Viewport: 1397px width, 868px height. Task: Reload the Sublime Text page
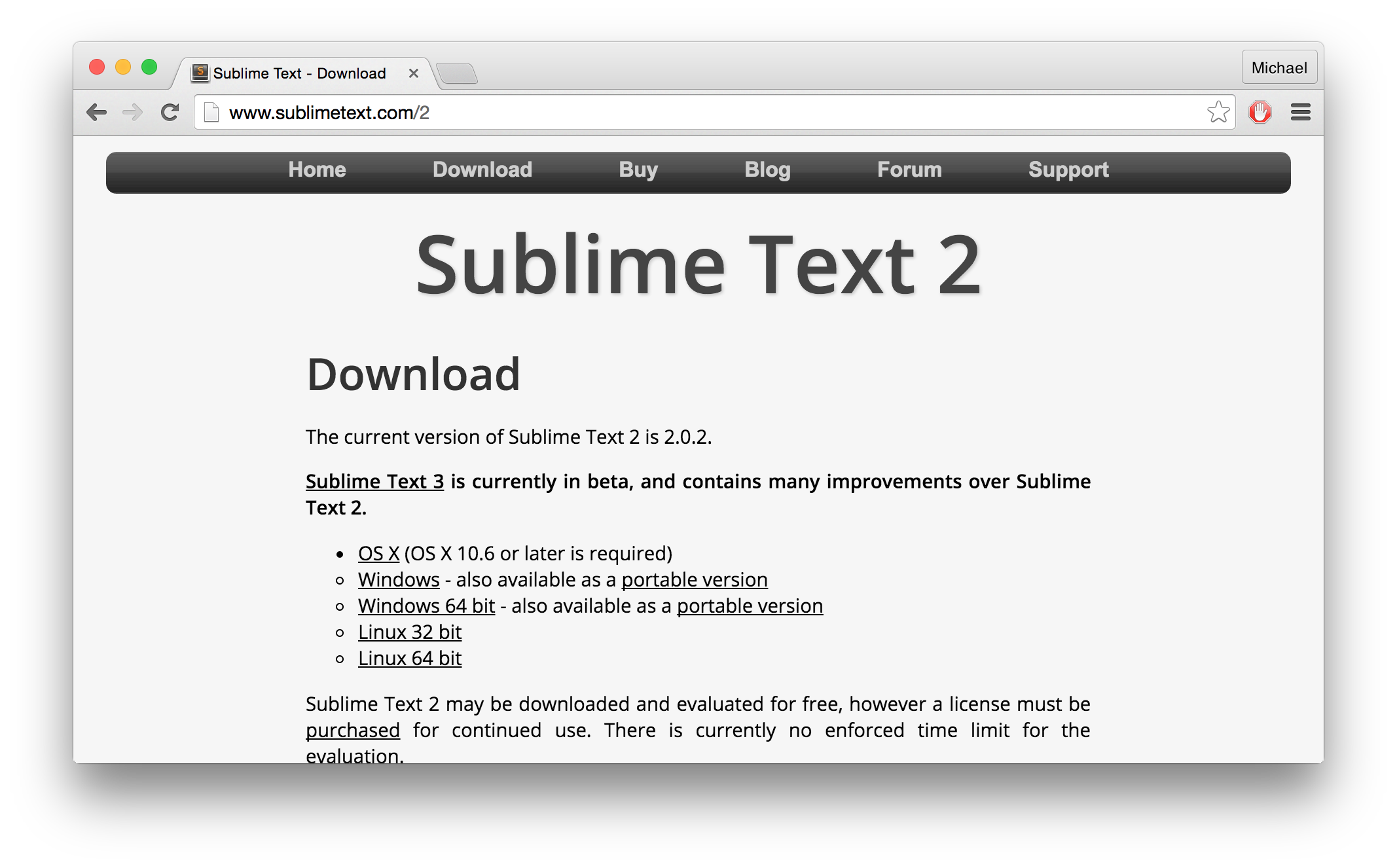point(170,113)
